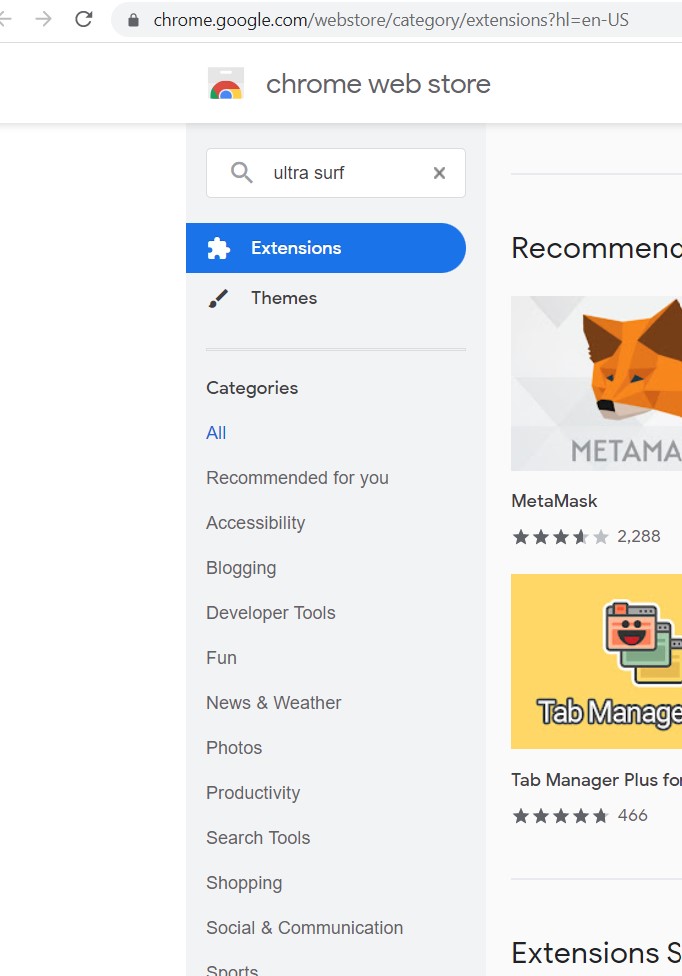Open the Productivity category
Viewport: 682px width, 976px height.
(x=253, y=793)
